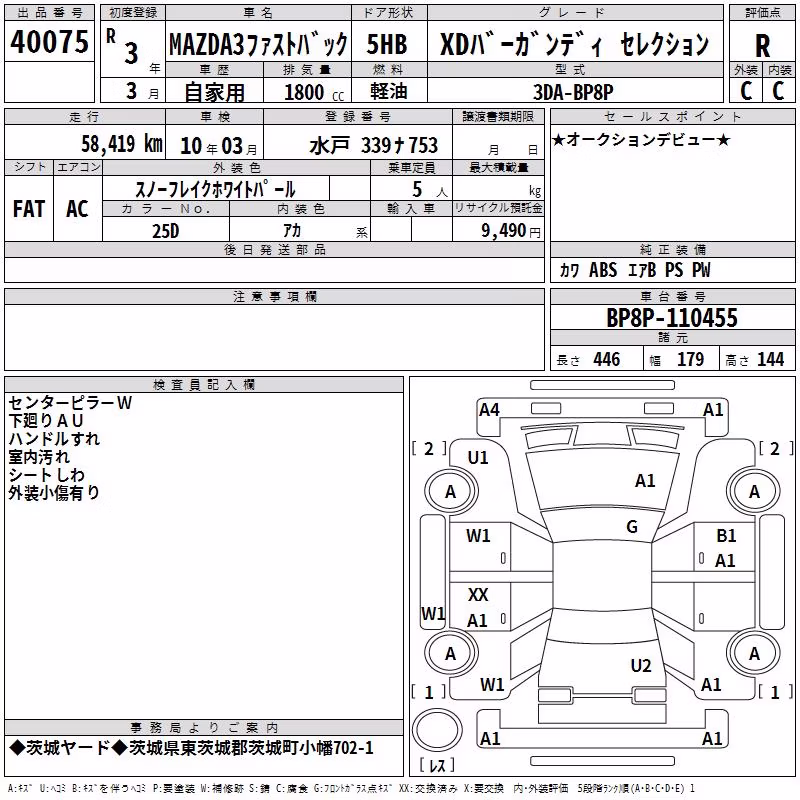Select seating capacity 5 人
The width and height of the screenshot is (800, 800).
430,190
